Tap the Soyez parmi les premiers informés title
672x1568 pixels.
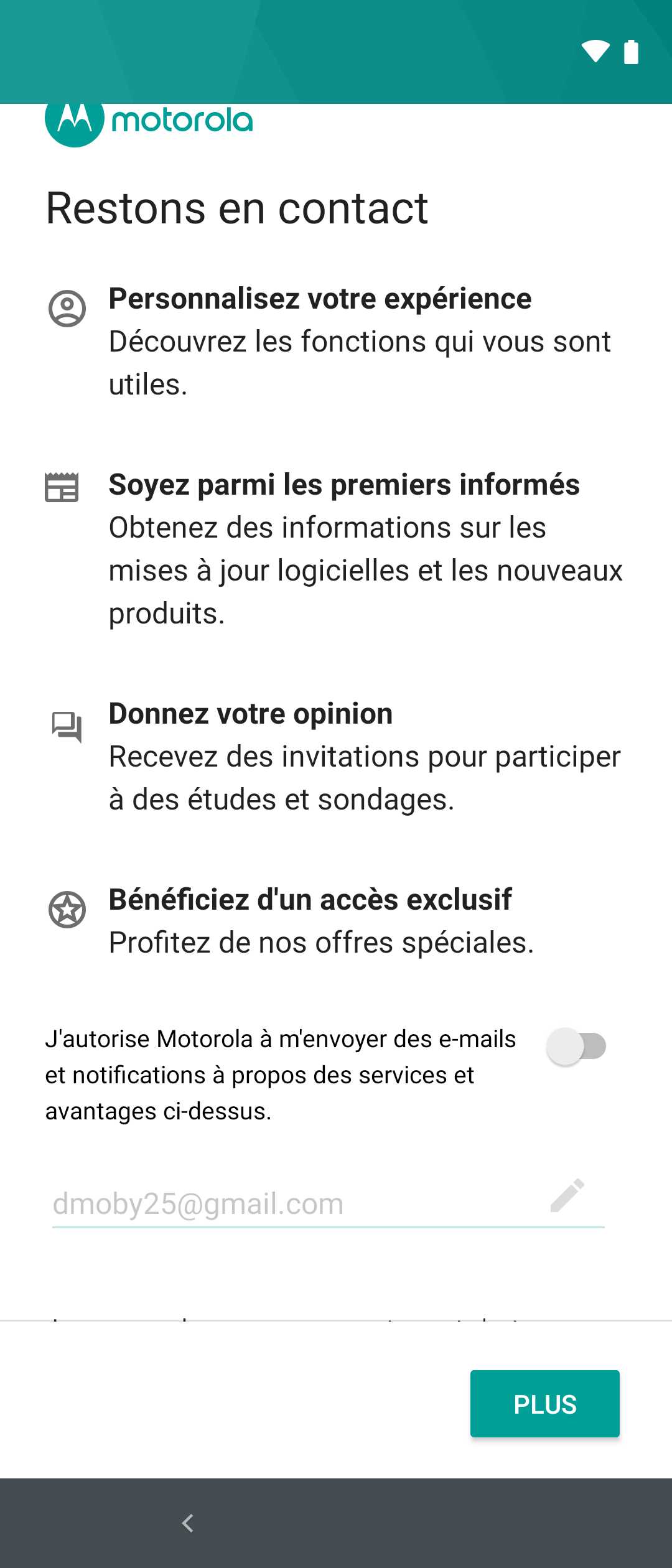344,485
